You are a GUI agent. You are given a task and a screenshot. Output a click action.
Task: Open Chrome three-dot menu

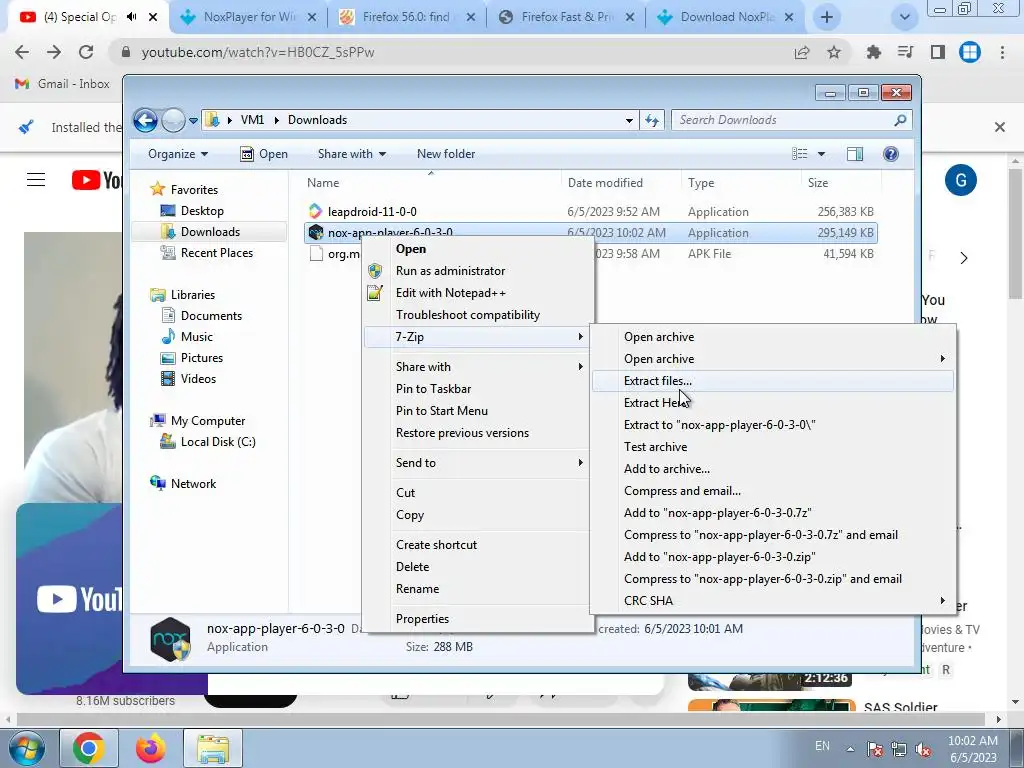[x=1002, y=52]
